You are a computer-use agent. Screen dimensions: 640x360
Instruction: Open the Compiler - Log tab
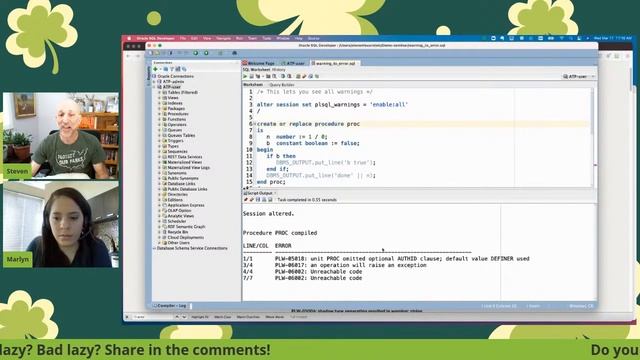coord(170,306)
